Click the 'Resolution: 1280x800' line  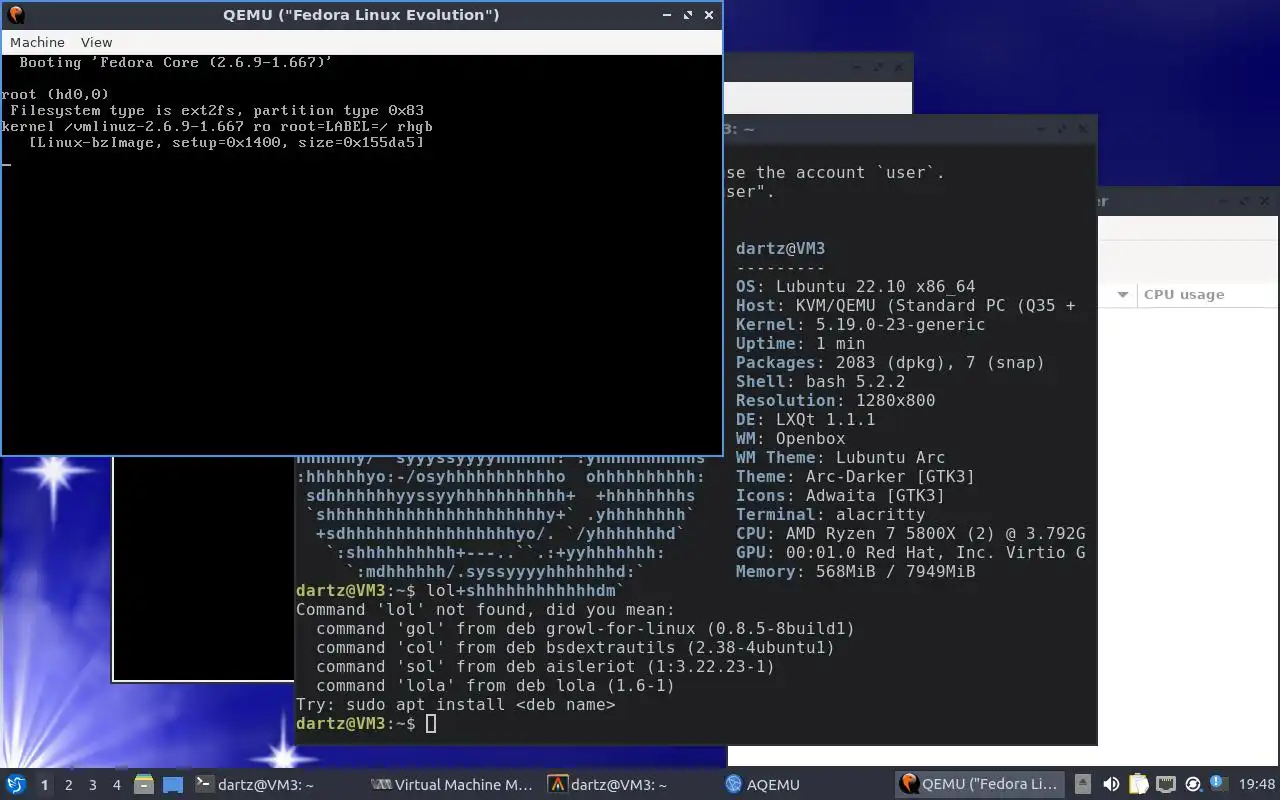[x=836, y=400]
